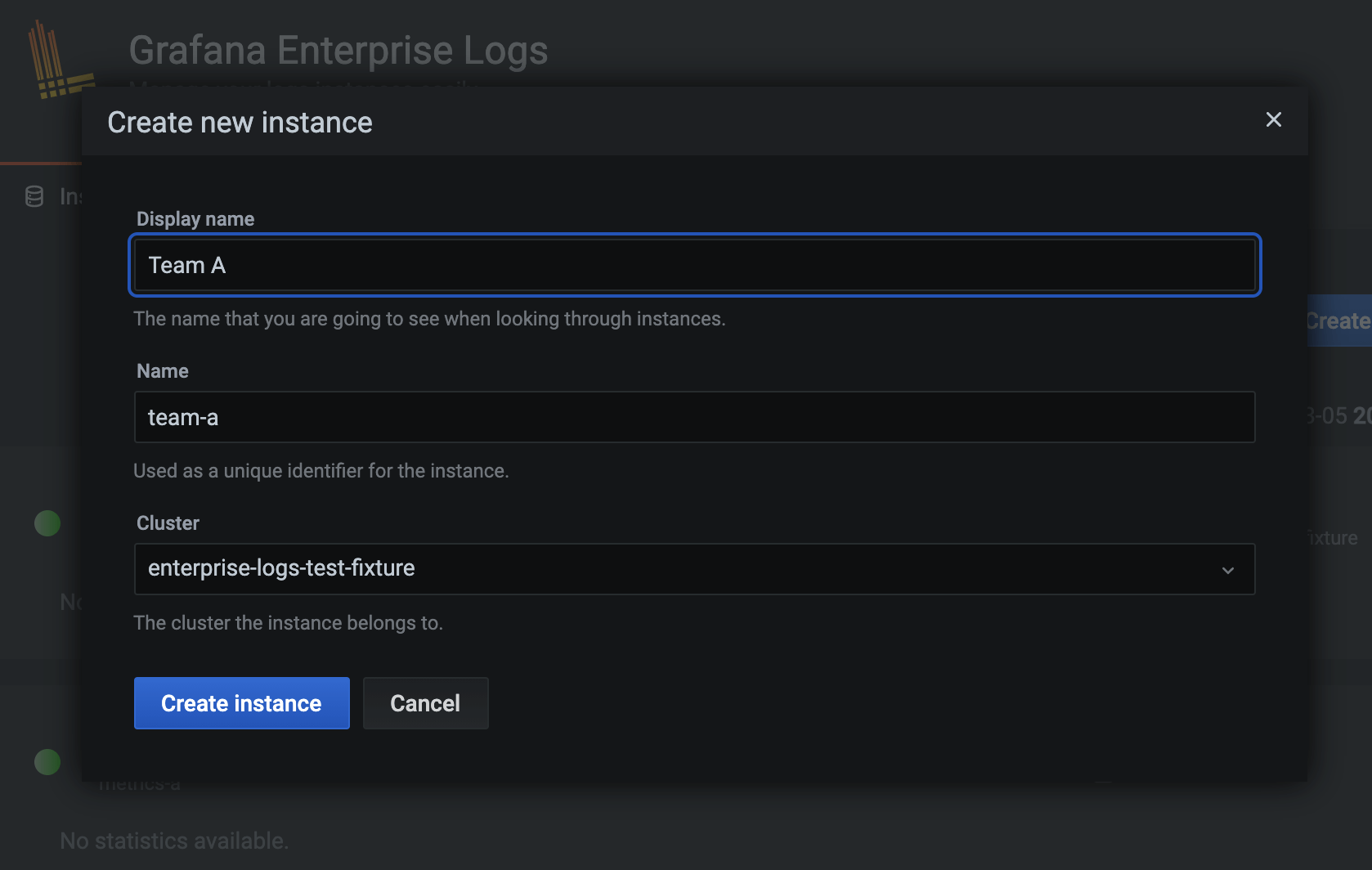Expand the Cluster dropdown chevron arrow
This screenshot has width=1372, height=870.
click(1227, 570)
